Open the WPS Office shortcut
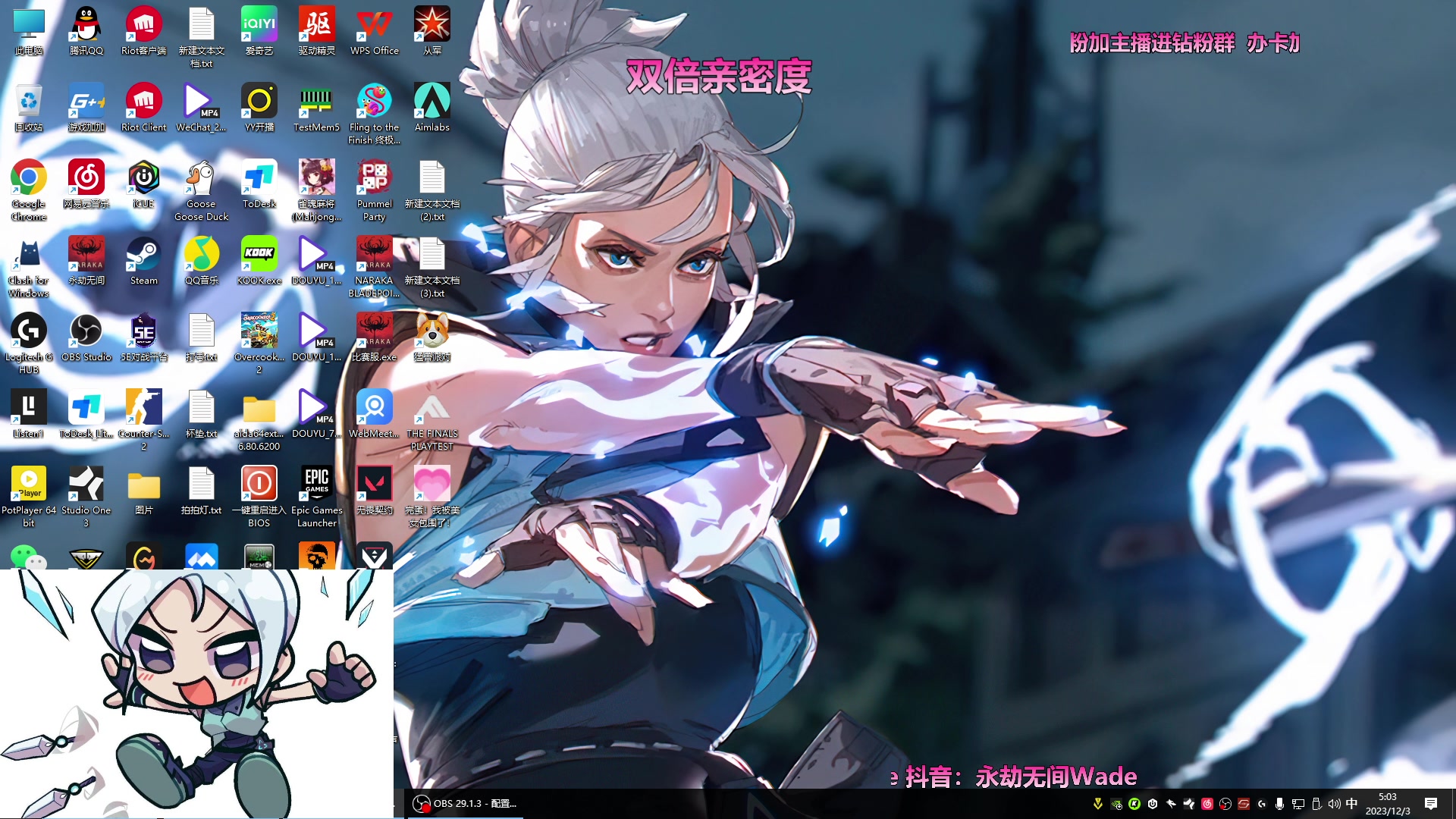 point(375,31)
